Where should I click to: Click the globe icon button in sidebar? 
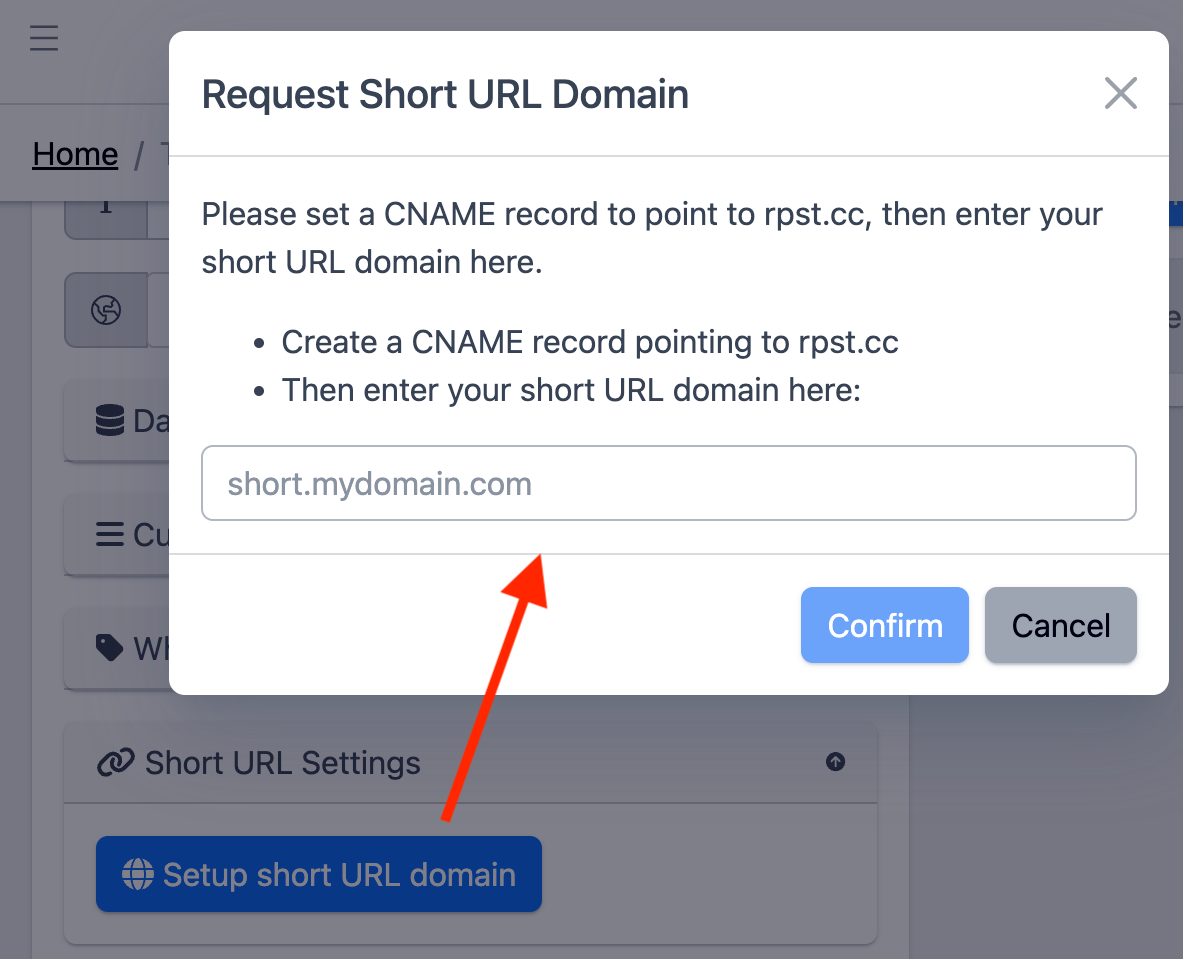point(106,310)
